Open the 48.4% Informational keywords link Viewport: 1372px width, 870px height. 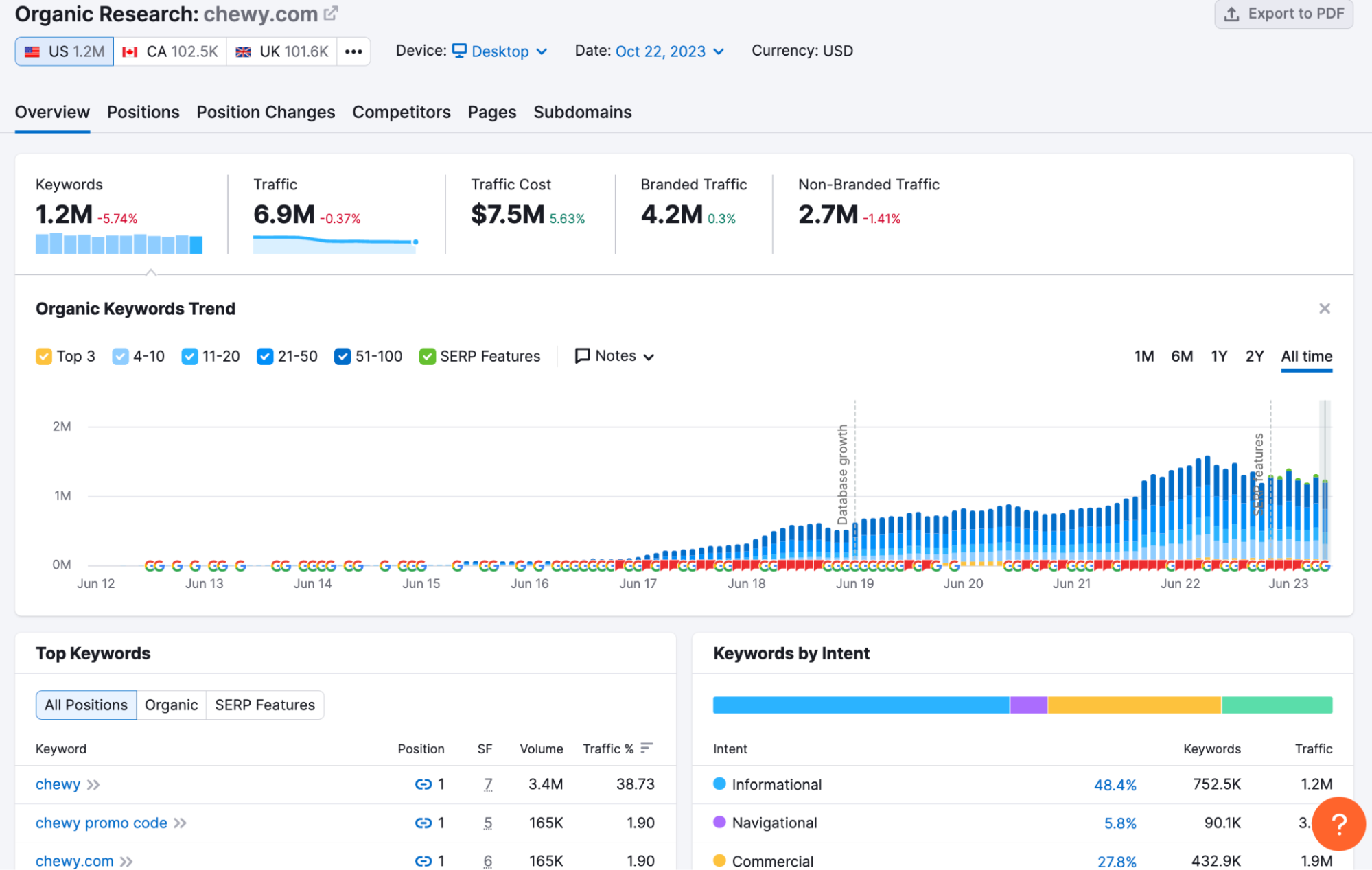point(1117,784)
